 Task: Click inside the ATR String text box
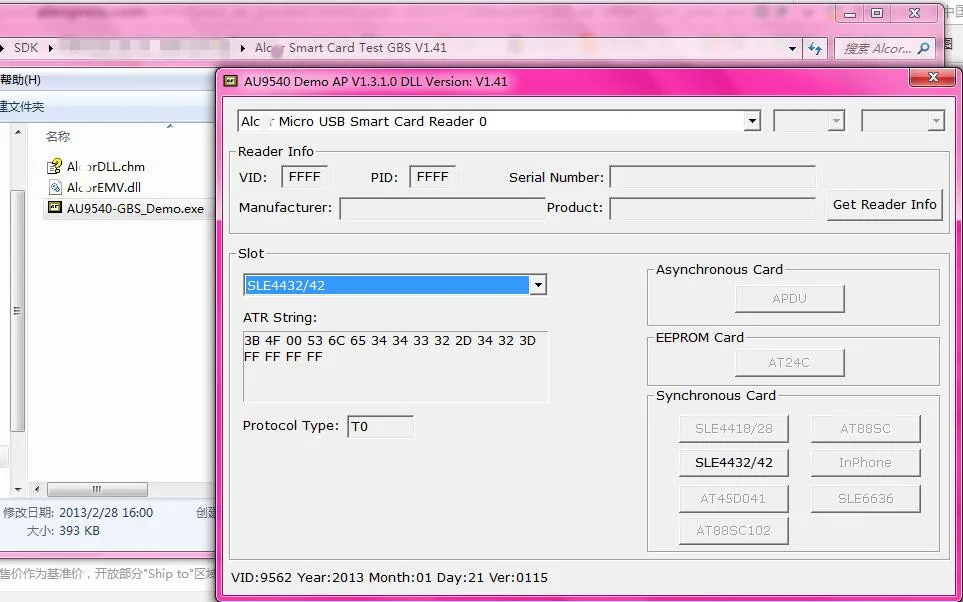point(396,367)
